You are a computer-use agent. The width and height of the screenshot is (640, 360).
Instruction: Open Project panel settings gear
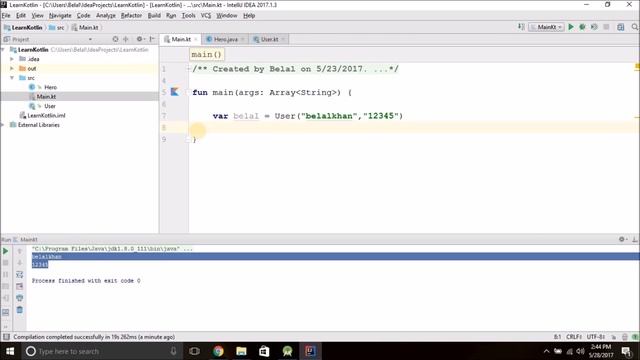click(140, 39)
